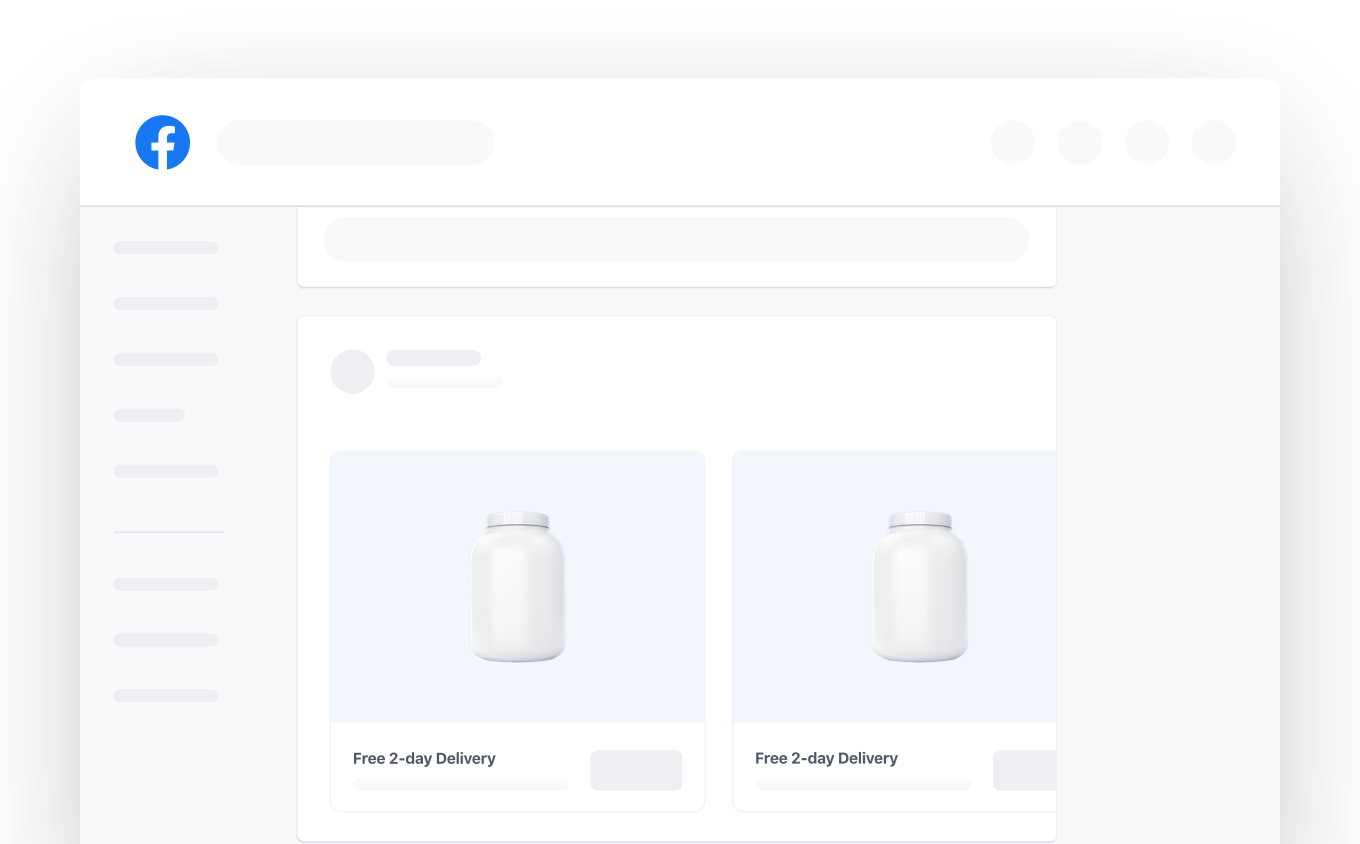The height and width of the screenshot is (844, 1360).
Task: Click the Facebook logo icon
Action: (x=162, y=142)
